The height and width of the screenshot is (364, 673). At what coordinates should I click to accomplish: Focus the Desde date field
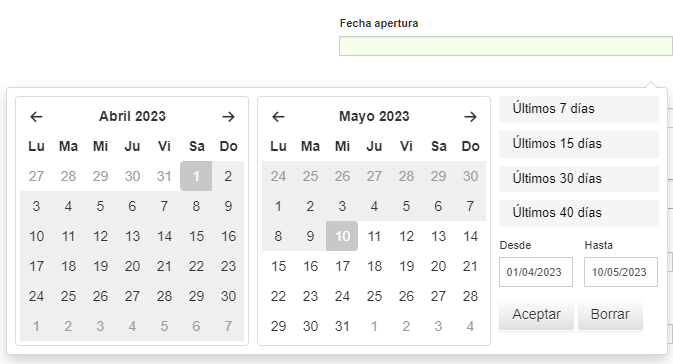pos(536,272)
